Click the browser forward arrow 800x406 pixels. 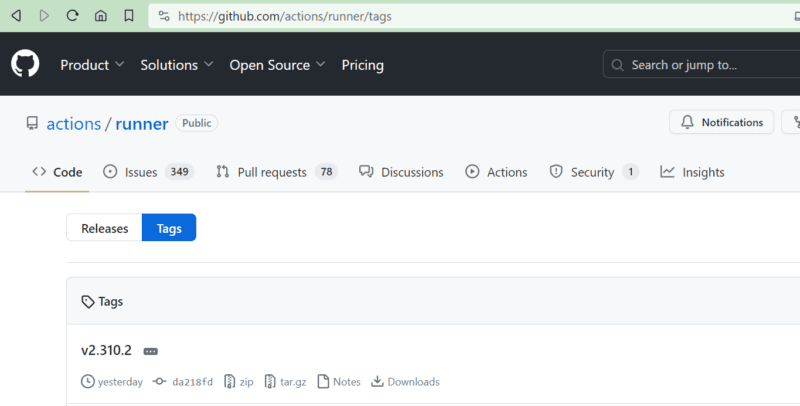44,16
